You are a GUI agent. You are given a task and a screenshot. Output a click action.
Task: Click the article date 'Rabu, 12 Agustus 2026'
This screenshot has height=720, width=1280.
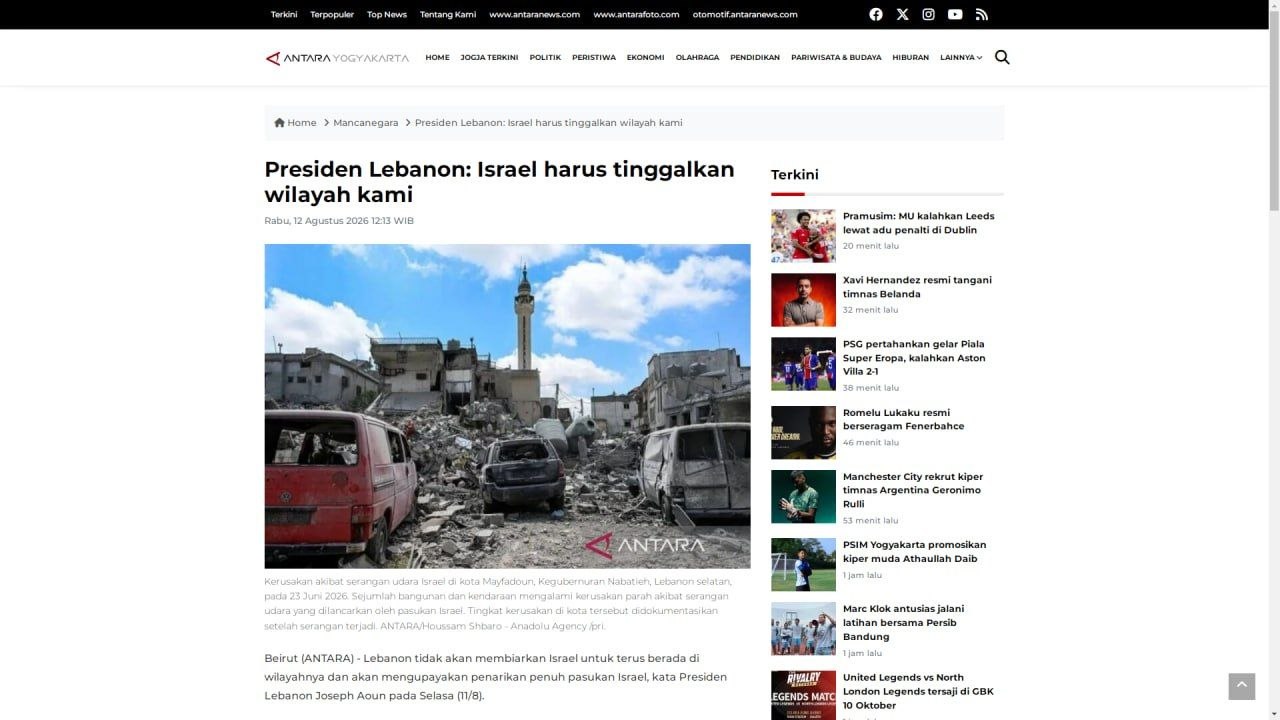(339, 221)
